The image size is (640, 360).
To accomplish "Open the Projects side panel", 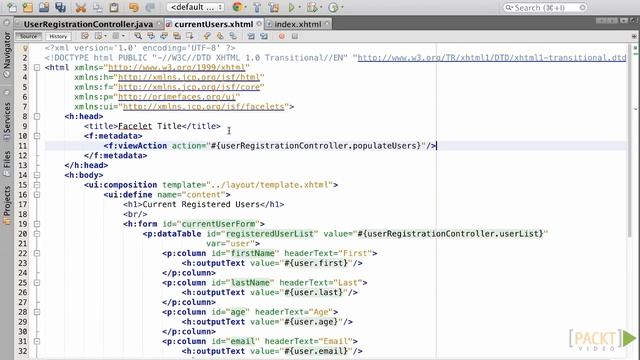I will 7,205.
